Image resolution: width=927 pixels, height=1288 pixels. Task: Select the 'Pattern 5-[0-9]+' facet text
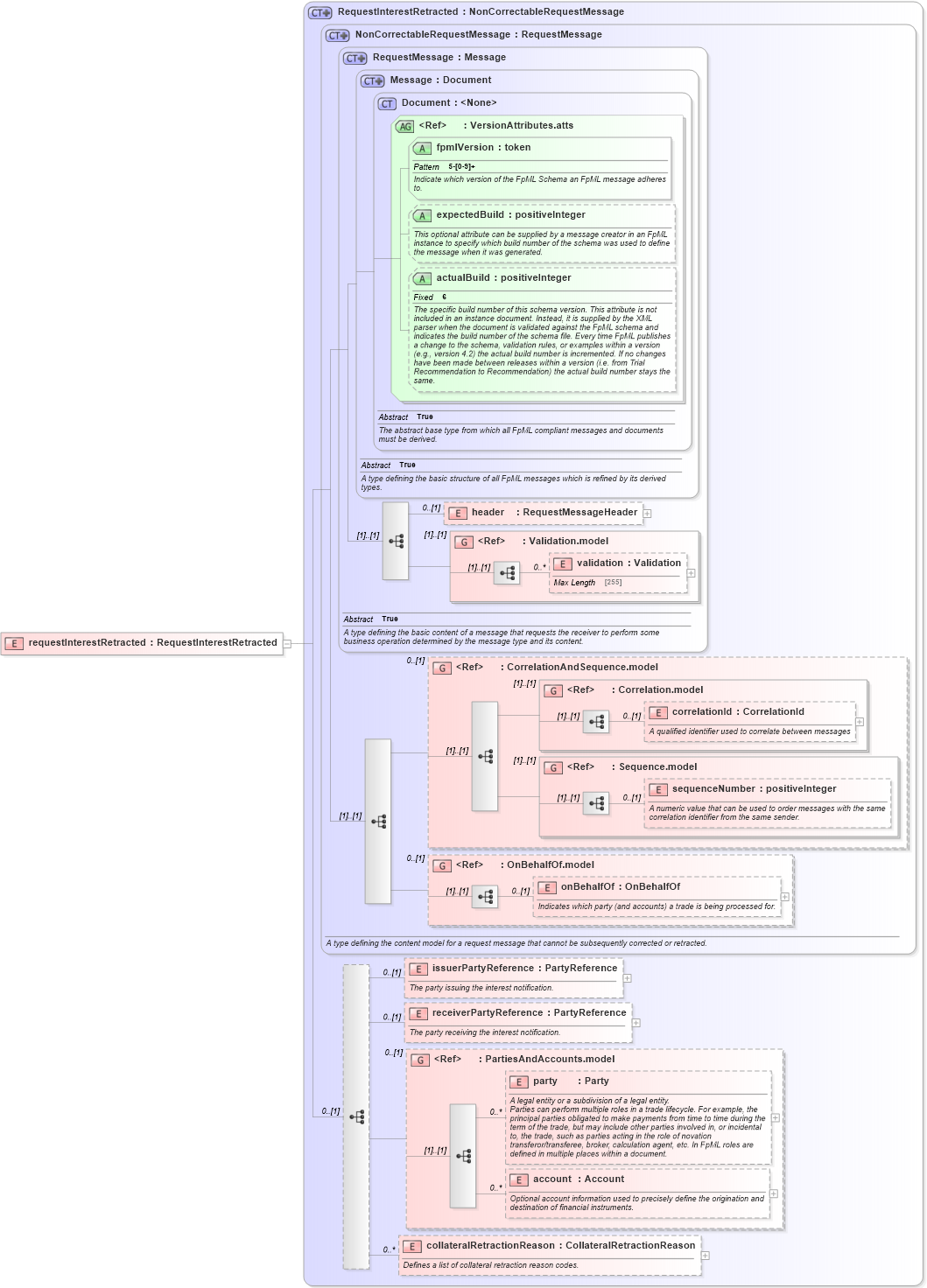[x=445, y=166]
